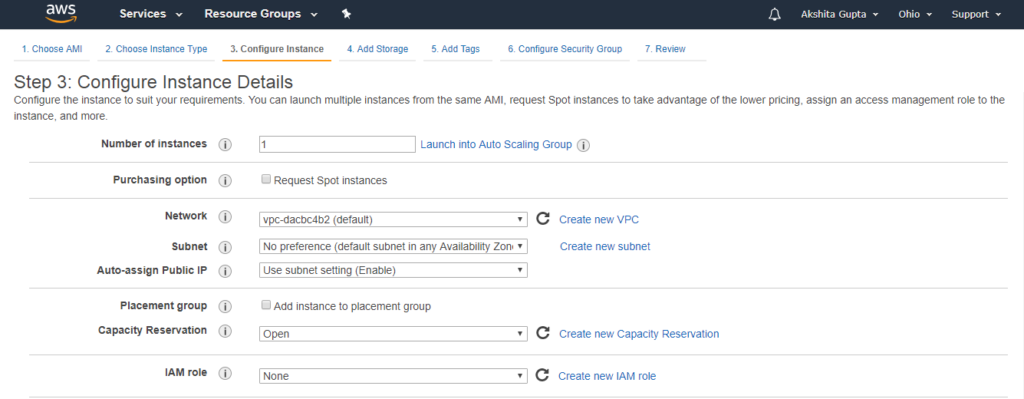Click the Number of instances input field
This screenshot has width=1024, height=399.
(337, 144)
